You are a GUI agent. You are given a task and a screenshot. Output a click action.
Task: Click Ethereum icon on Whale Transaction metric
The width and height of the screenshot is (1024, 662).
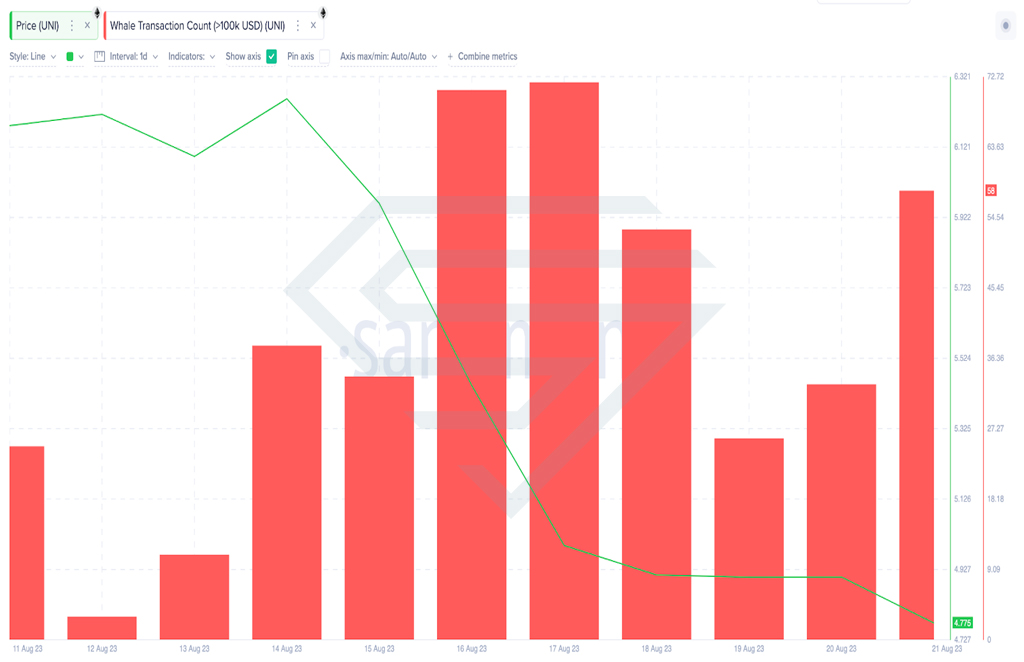(x=323, y=12)
